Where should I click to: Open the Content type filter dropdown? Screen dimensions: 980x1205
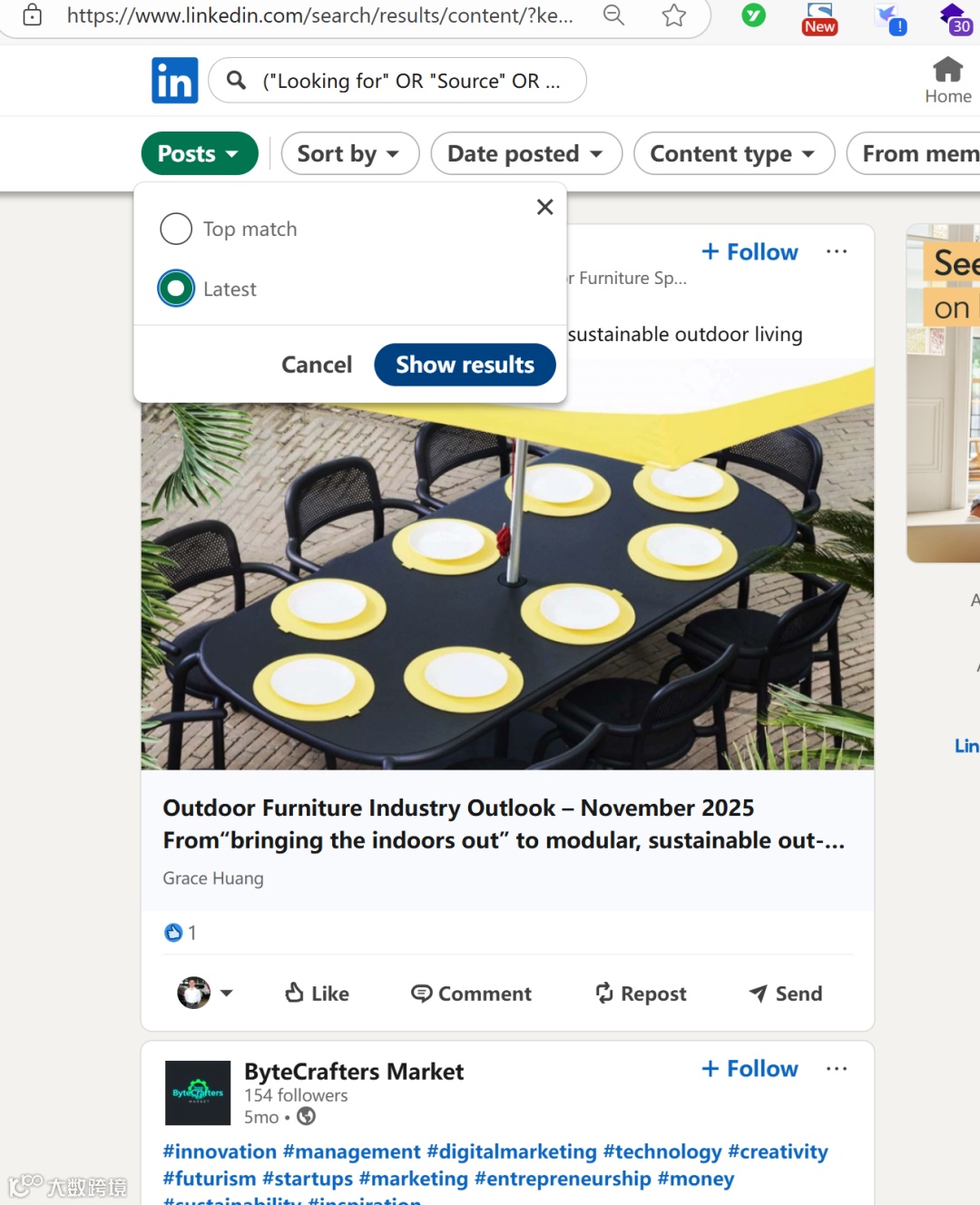click(x=733, y=153)
